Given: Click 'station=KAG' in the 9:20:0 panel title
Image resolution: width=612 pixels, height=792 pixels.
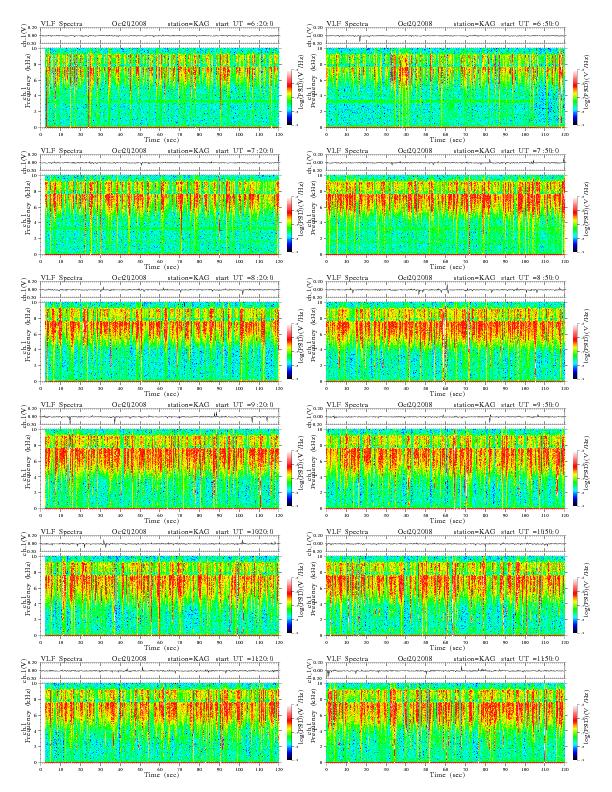Looking at the screenshot, I should click(188, 405).
